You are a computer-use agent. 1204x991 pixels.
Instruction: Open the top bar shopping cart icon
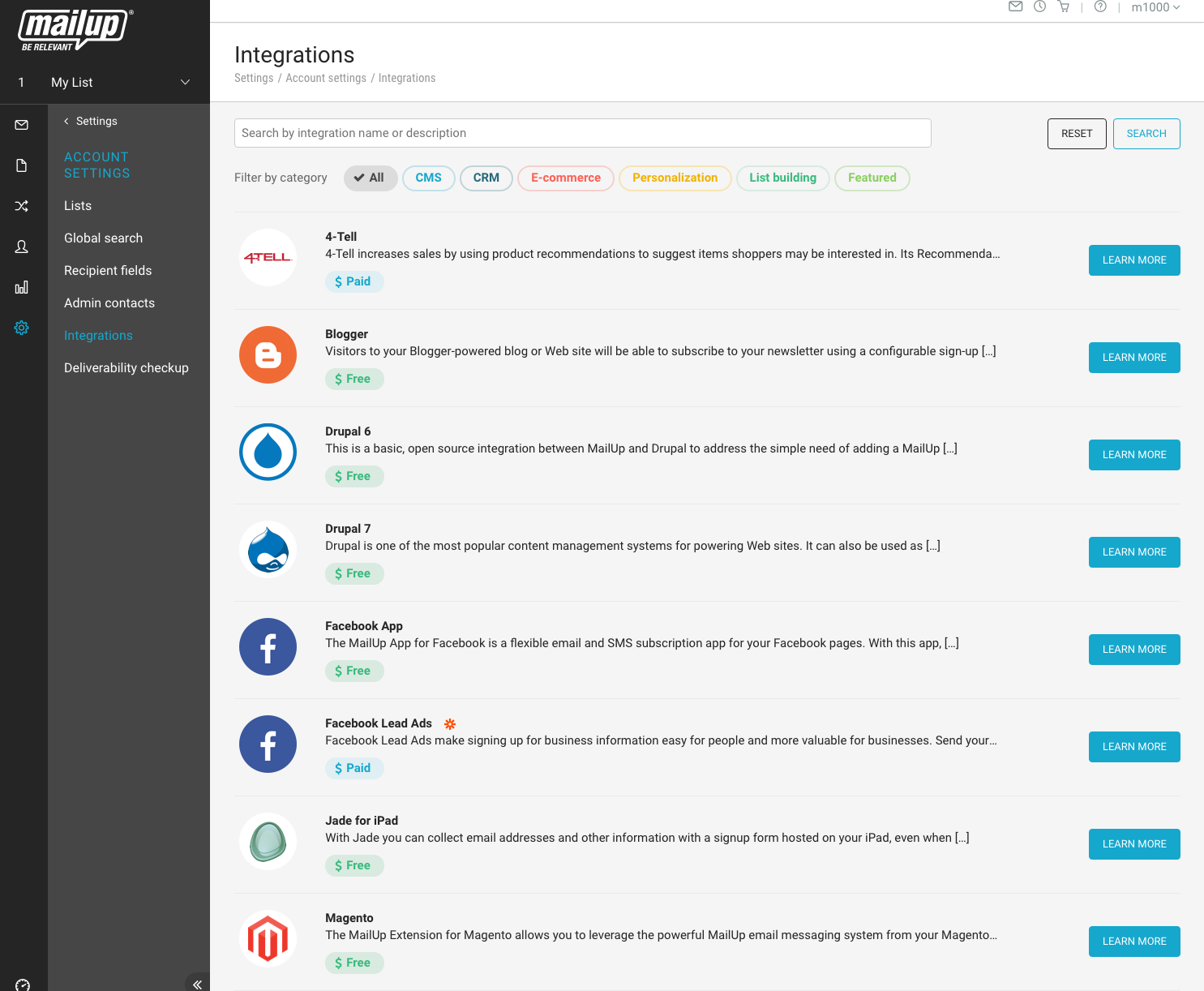click(1064, 6)
